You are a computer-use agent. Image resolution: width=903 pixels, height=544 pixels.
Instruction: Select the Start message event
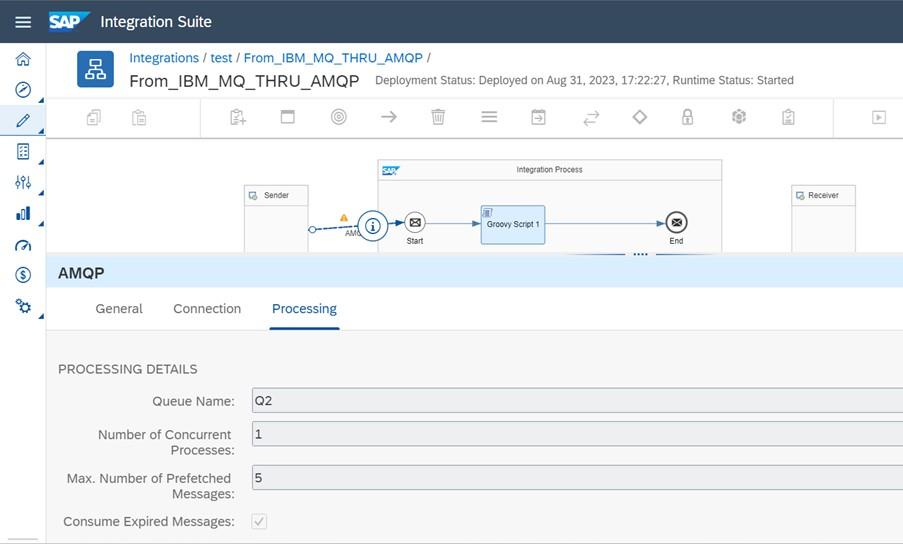pos(415,222)
